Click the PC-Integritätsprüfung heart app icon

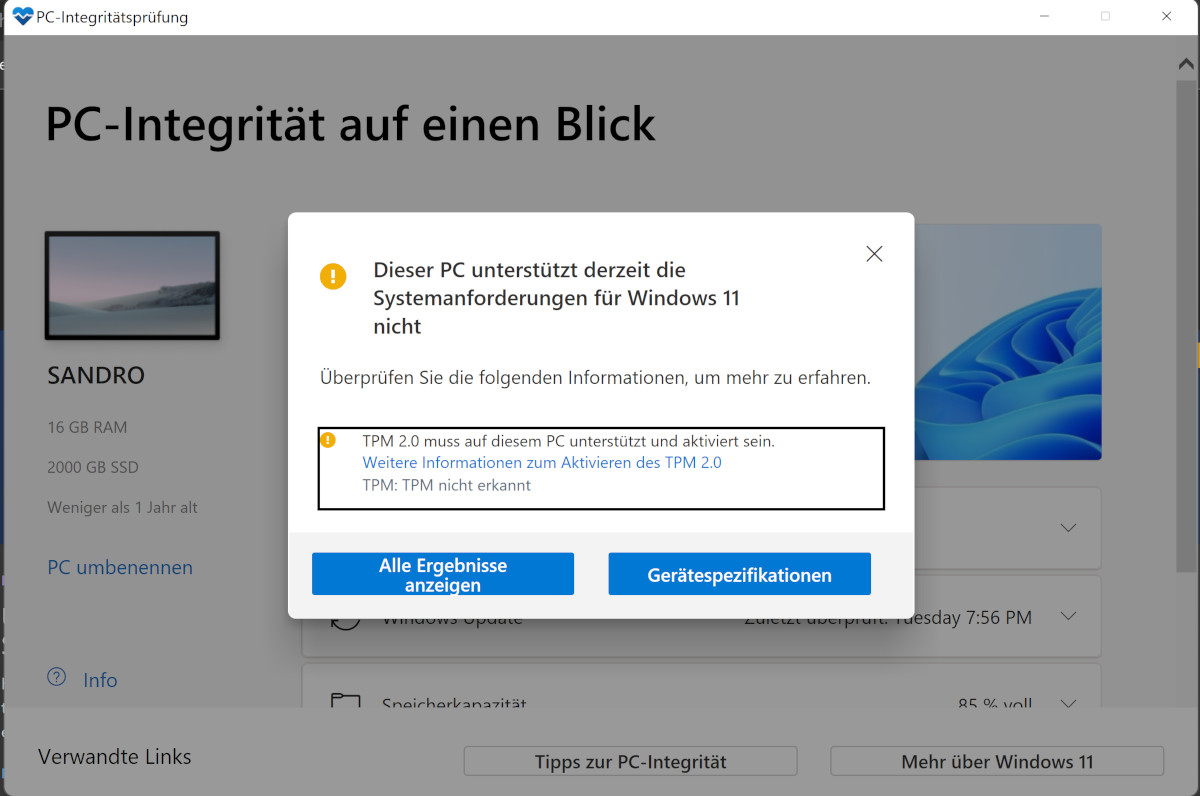(x=23, y=17)
